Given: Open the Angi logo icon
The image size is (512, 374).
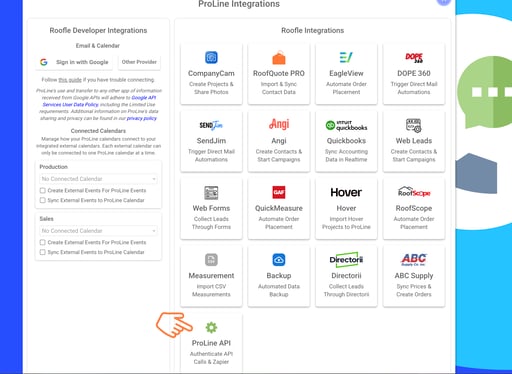Looking at the screenshot, I should 279,124.
